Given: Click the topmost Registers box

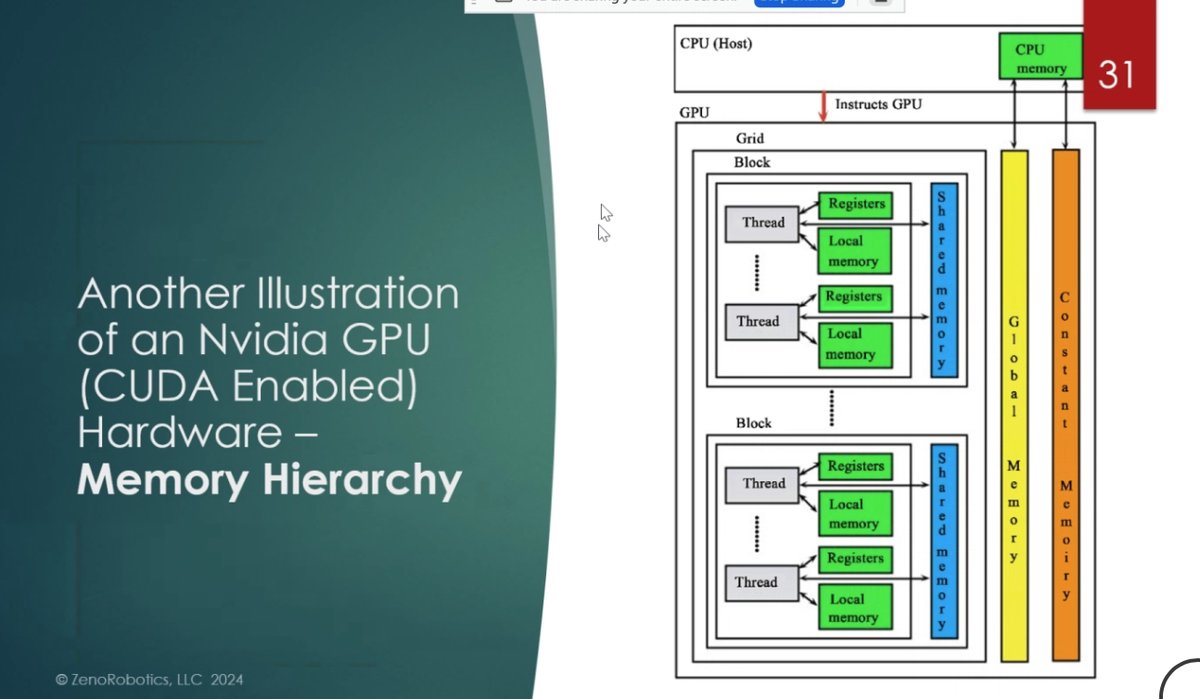Looking at the screenshot, I should coord(856,204).
